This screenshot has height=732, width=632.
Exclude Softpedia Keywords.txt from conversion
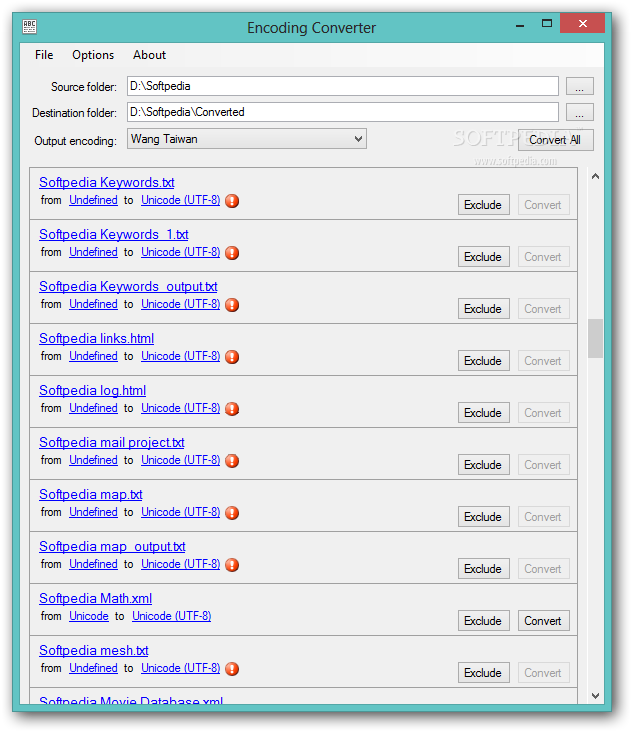pos(484,205)
